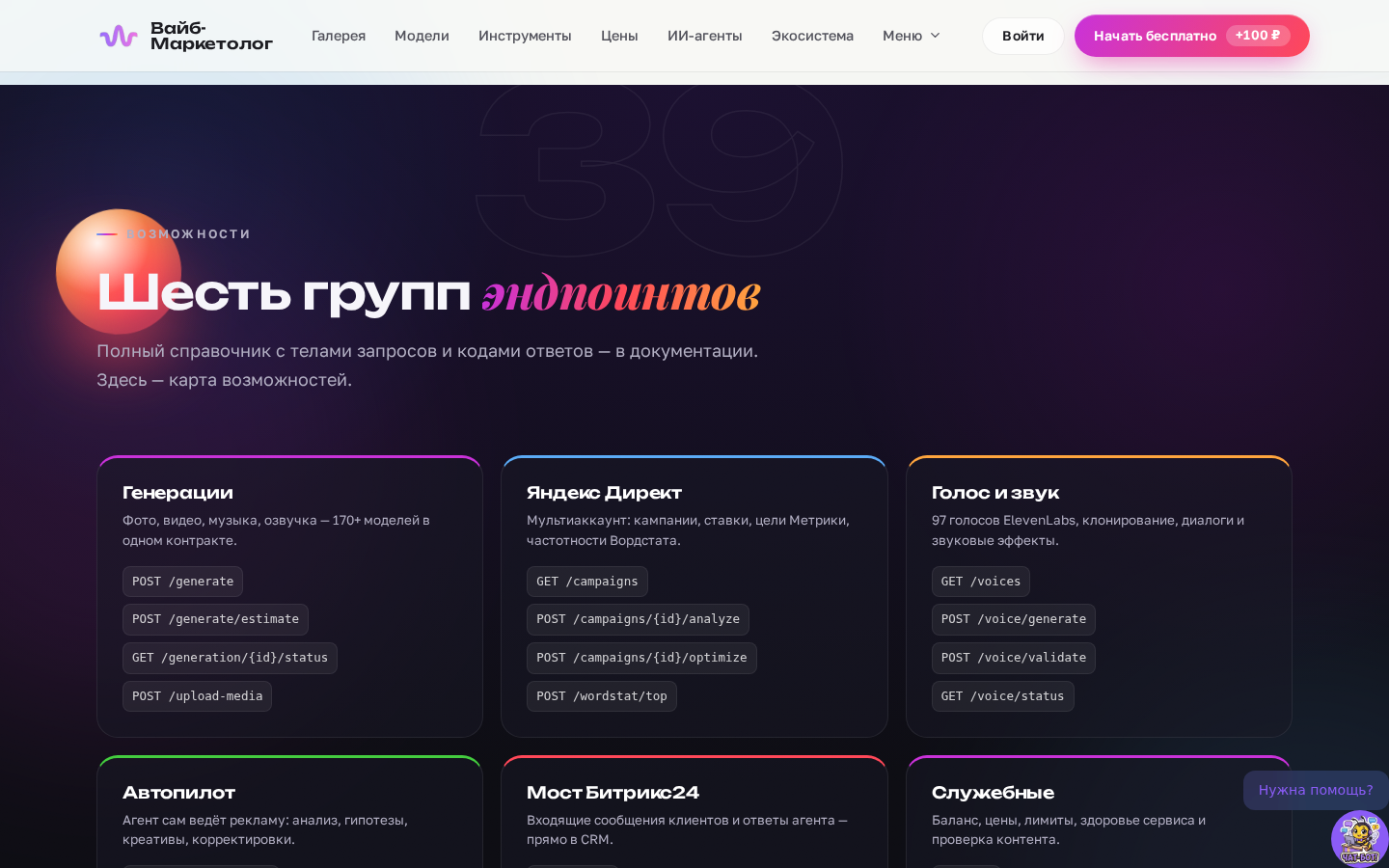Click the Яндекс Директ card heading
1389x868 pixels.
(604, 493)
